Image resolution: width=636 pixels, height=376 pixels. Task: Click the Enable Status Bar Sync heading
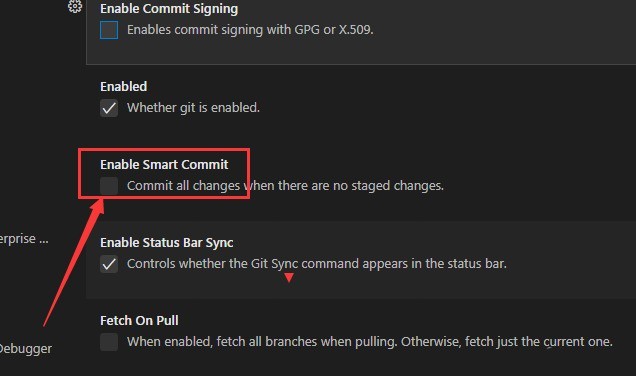coord(166,243)
